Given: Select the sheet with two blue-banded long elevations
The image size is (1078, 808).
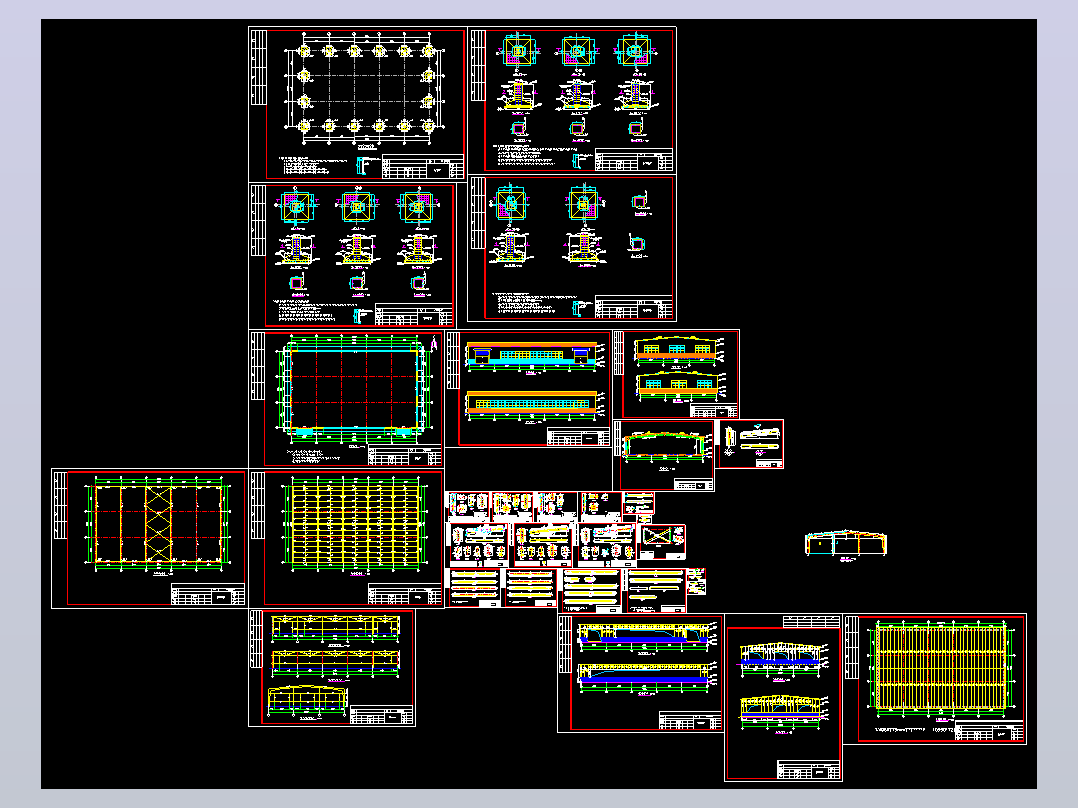Looking at the screenshot, I should point(641,673).
